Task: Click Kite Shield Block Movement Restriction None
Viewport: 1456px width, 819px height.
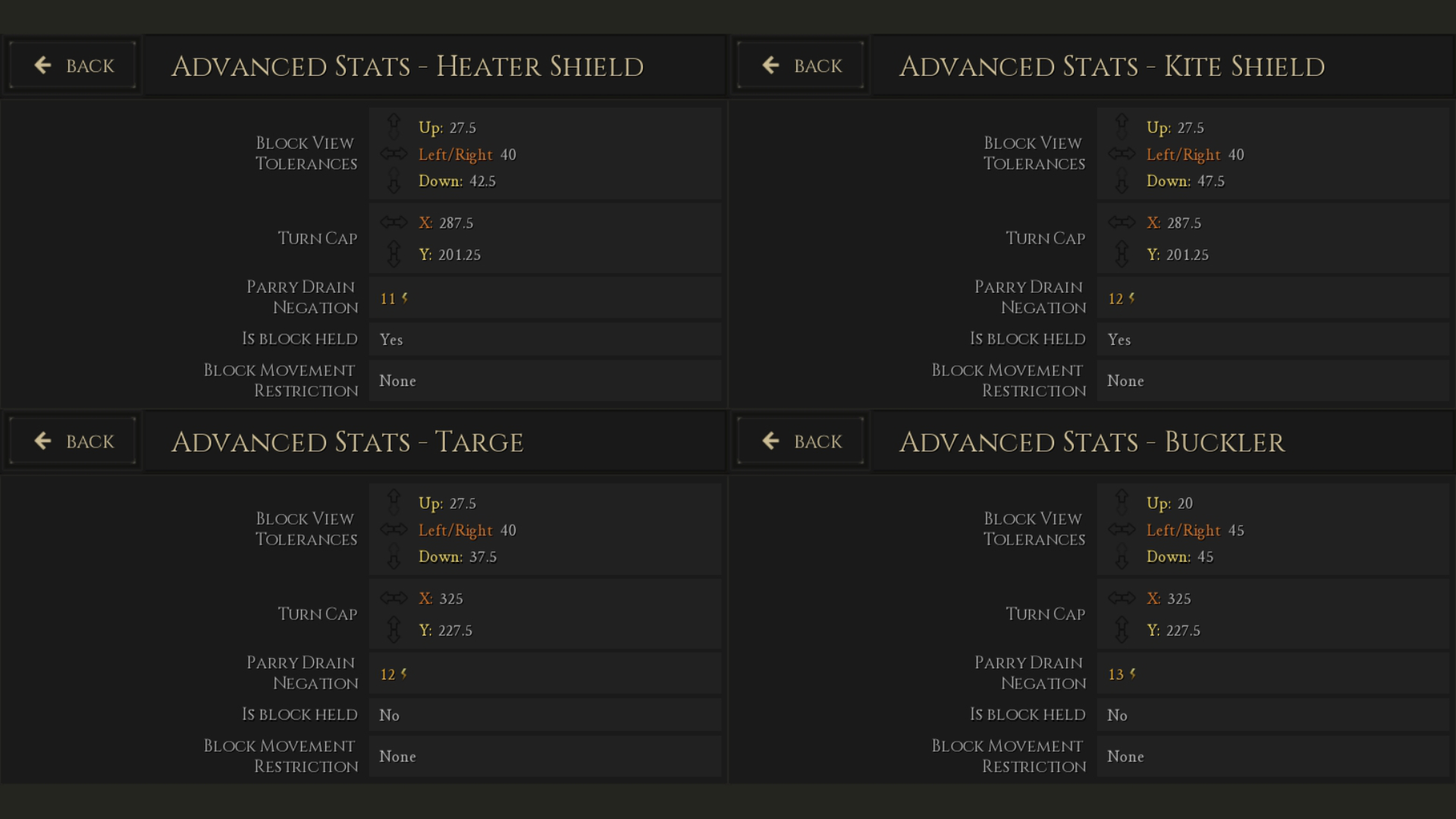Action: (1125, 381)
